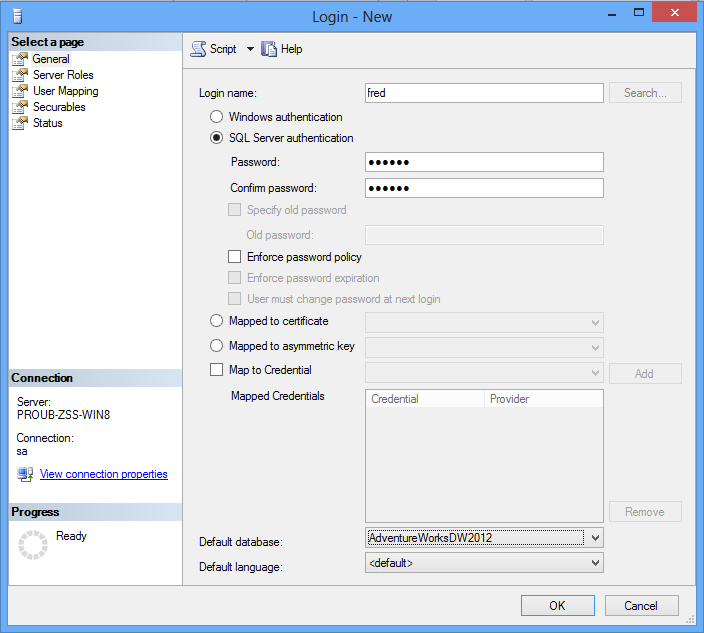Click the General page icon
This screenshot has height=633, width=704.
coord(20,59)
